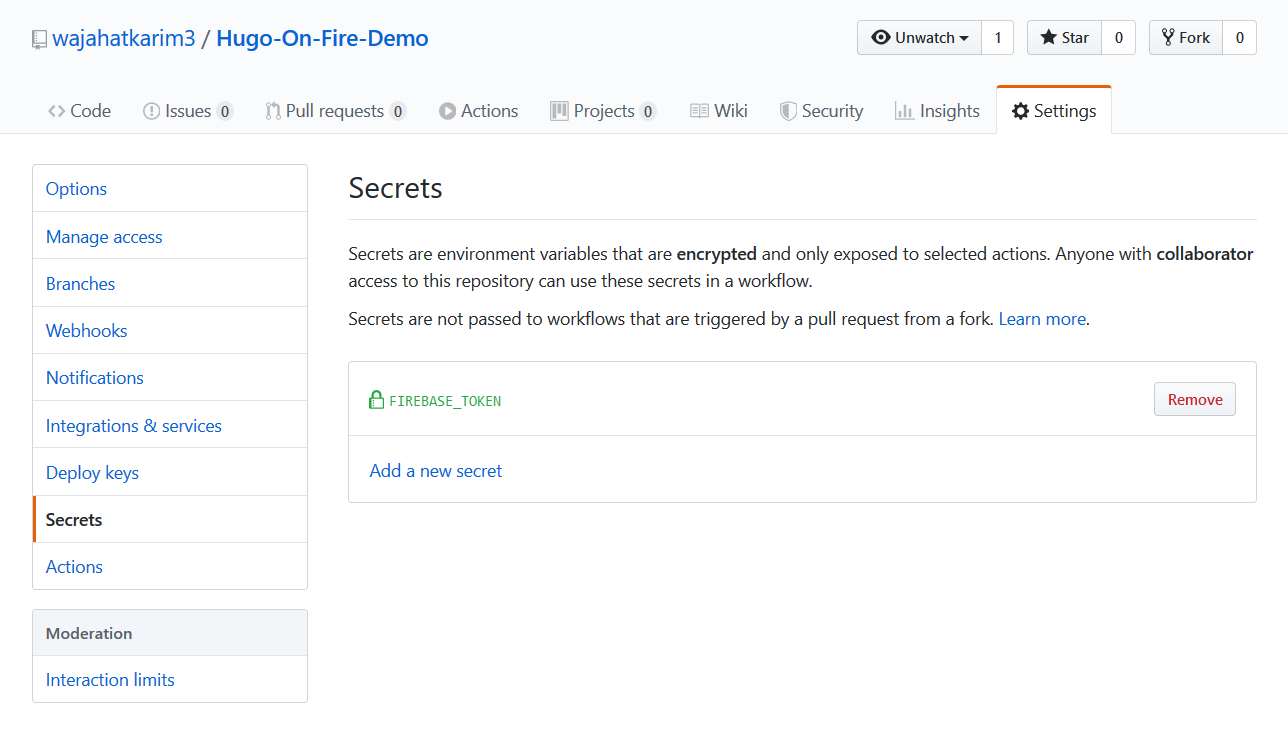Go to the Actions tab
1288x740 pixels.
[478, 111]
